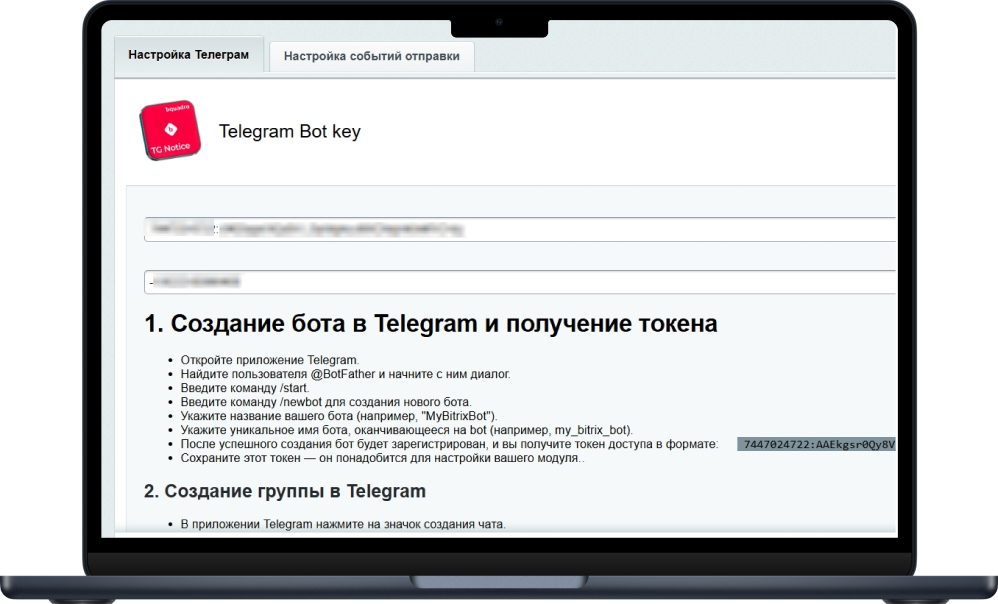The width and height of the screenshot is (998, 604).
Task: Click heading 1. Создание бота в Telegram
Action: [431, 323]
